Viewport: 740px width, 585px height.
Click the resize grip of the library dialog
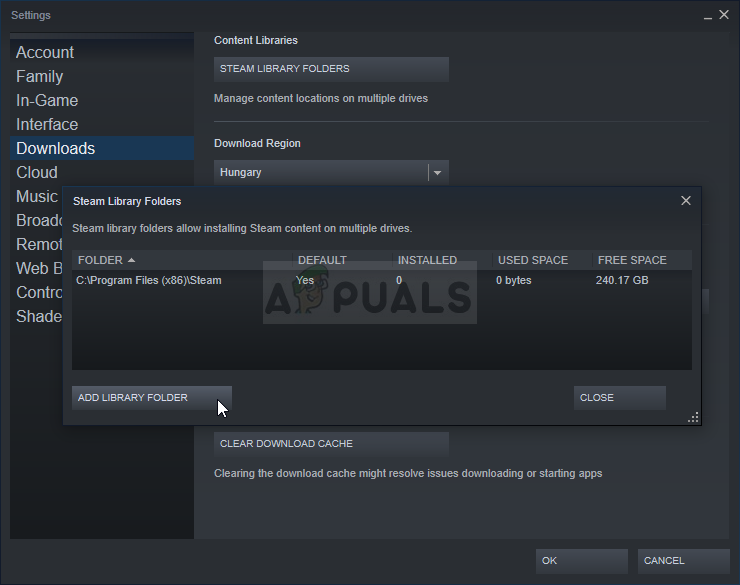point(693,418)
